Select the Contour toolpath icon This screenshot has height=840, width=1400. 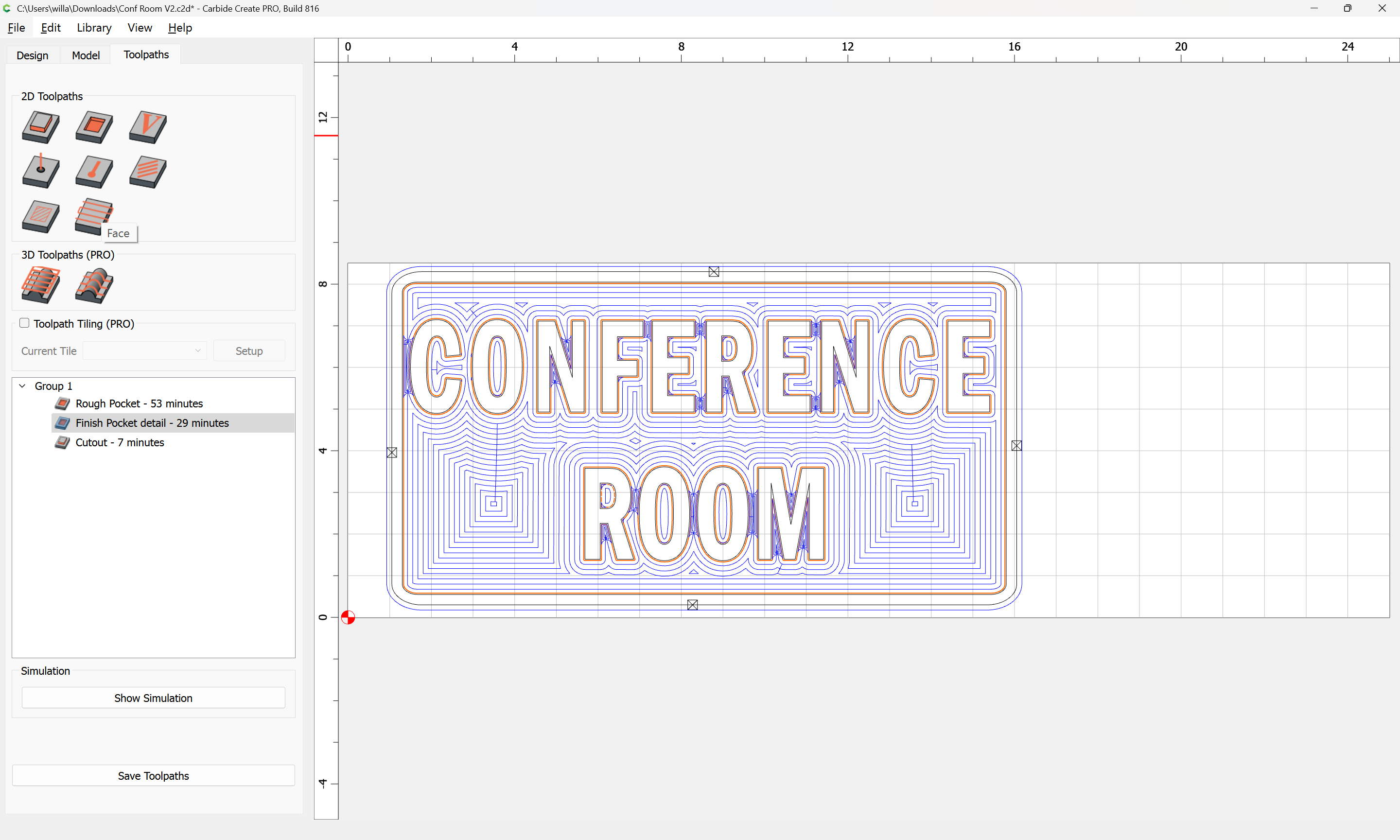(x=40, y=126)
